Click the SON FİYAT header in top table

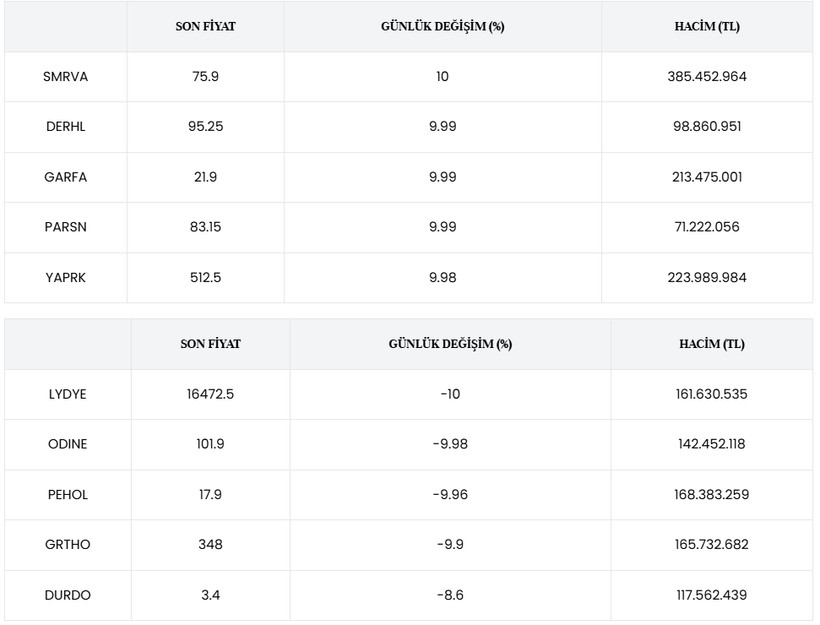206,26
